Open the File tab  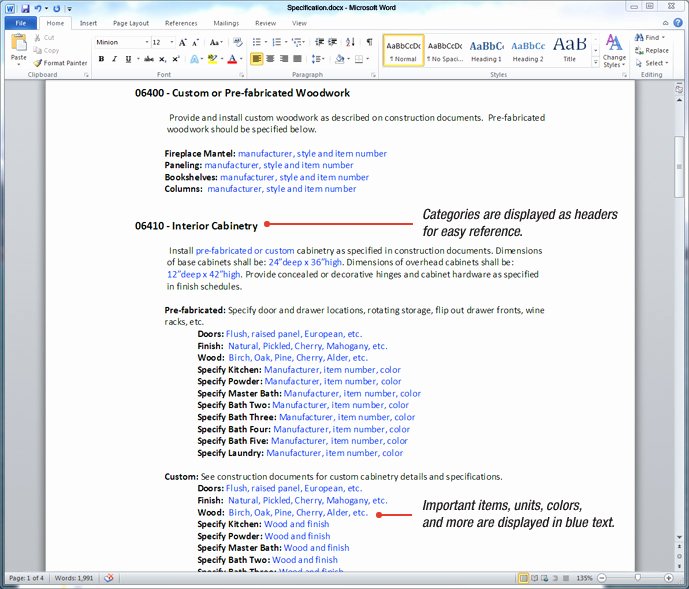click(x=20, y=23)
